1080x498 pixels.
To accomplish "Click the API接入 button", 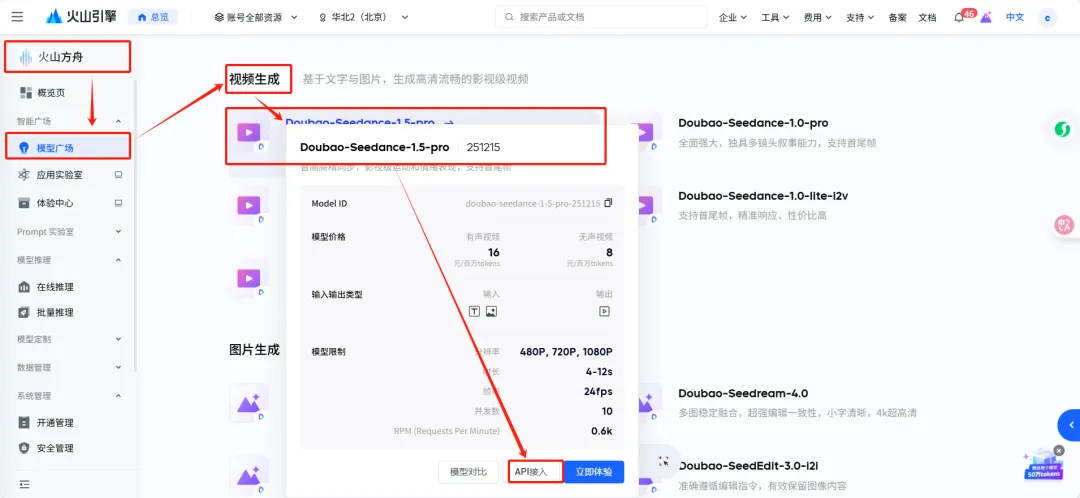I will [535, 472].
